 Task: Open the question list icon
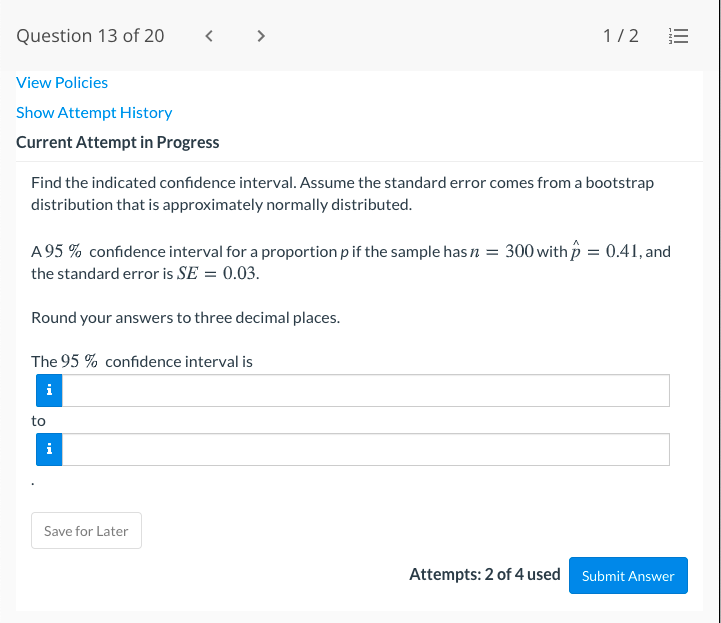click(x=677, y=36)
